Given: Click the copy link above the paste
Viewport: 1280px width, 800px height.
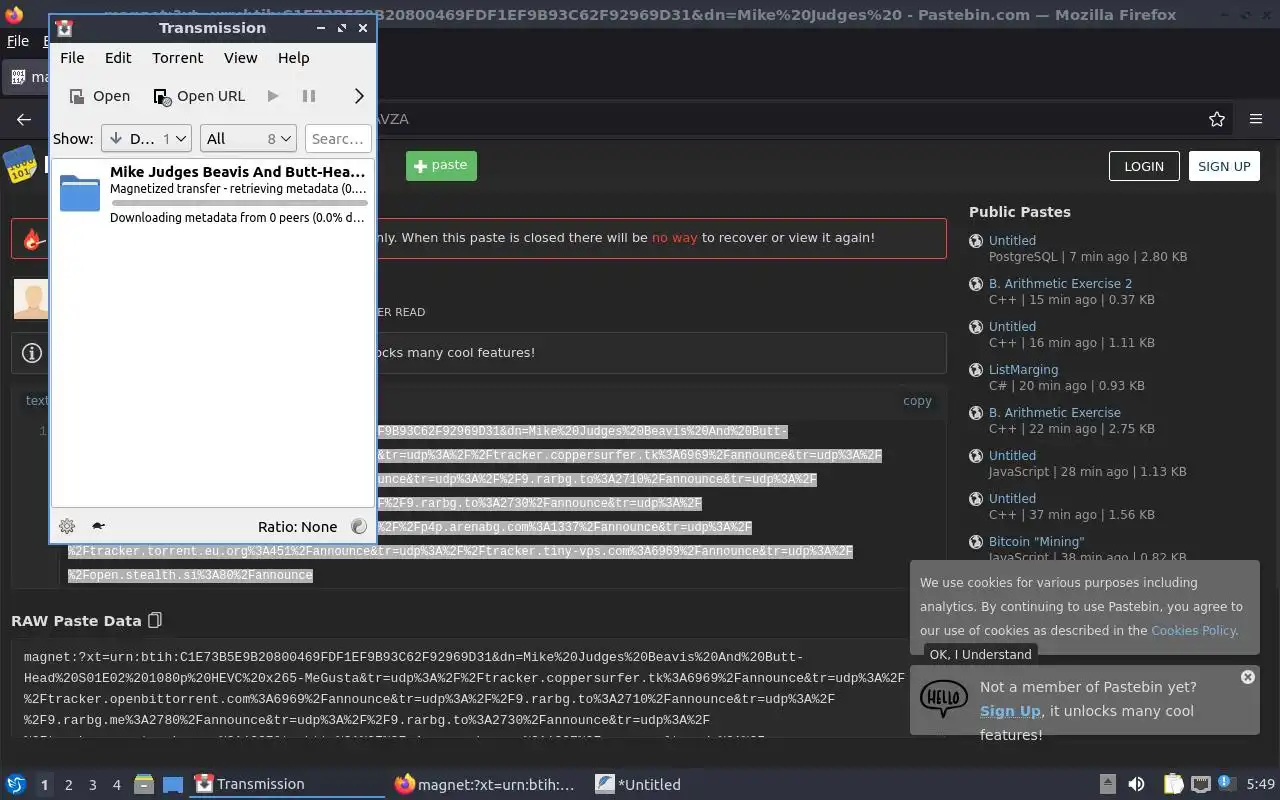Looking at the screenshot, I should [x=917, y=400].
